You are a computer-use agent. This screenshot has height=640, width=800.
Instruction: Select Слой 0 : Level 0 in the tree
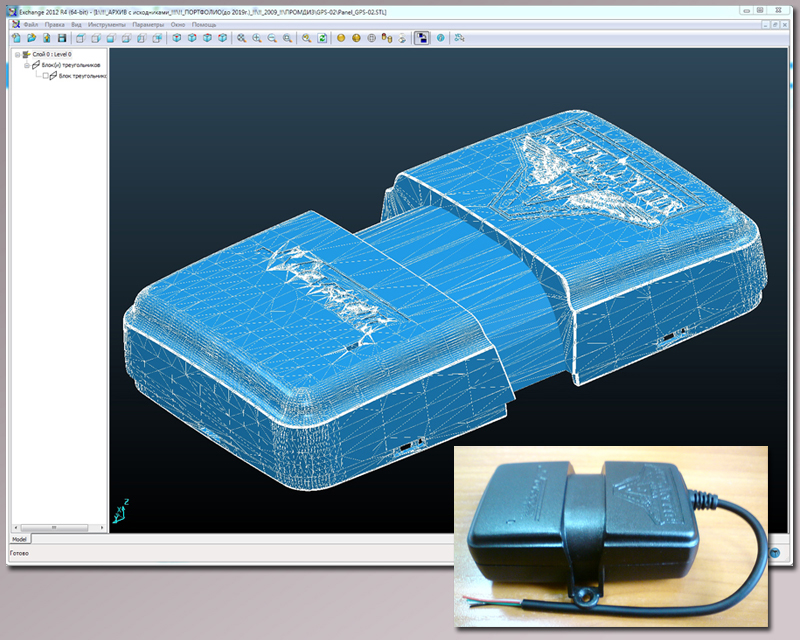click(52, 54)
